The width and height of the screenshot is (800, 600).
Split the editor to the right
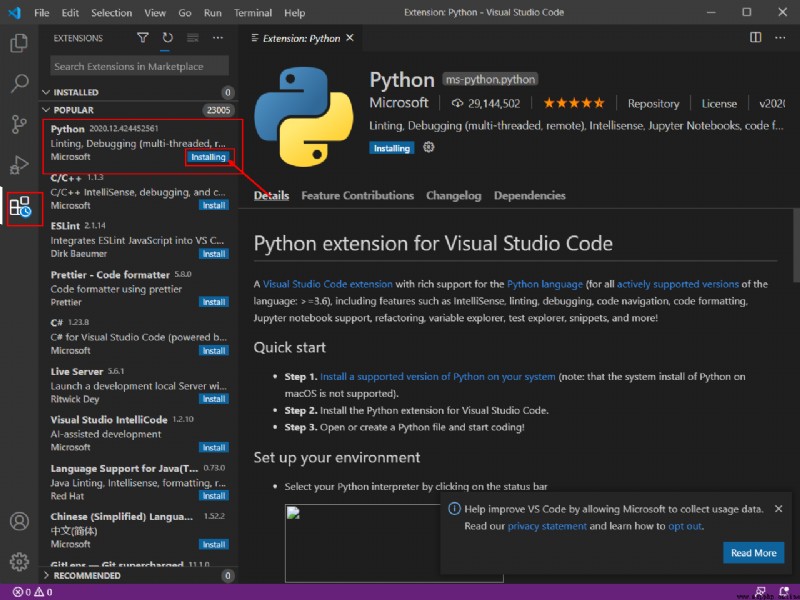coord(756,37)
